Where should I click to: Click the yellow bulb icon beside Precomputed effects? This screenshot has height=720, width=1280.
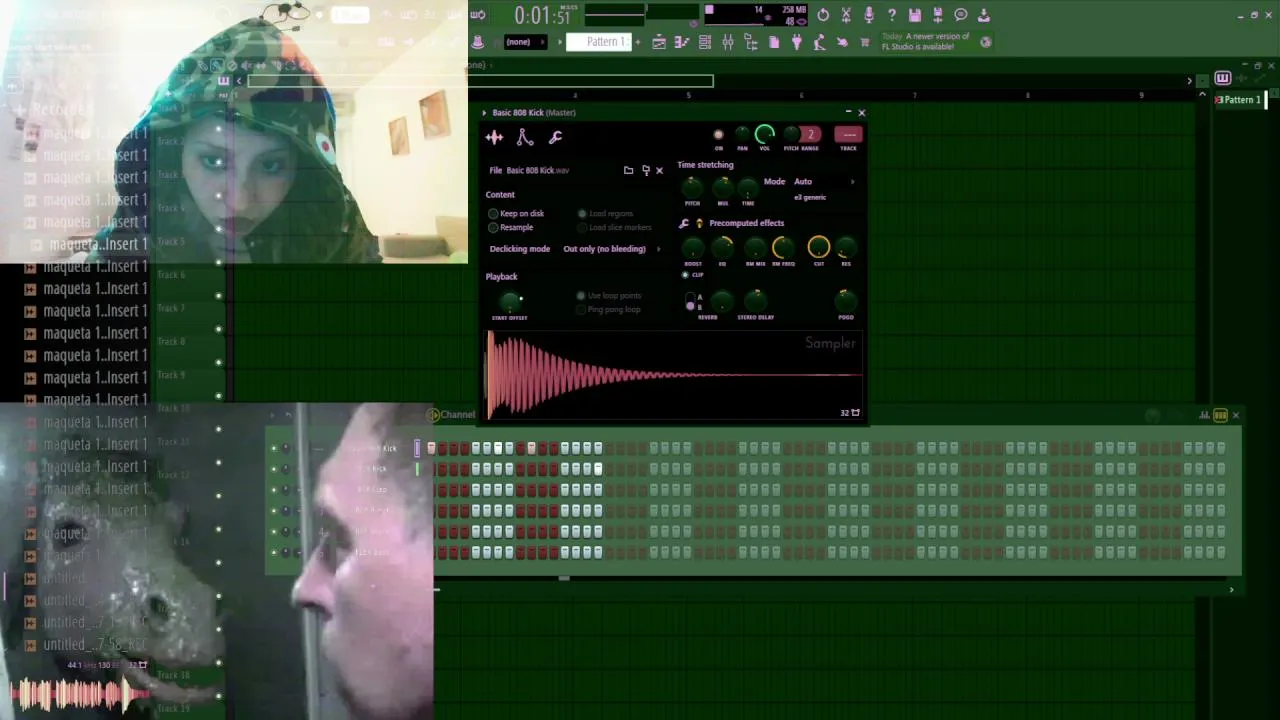[x=699, y=223]
